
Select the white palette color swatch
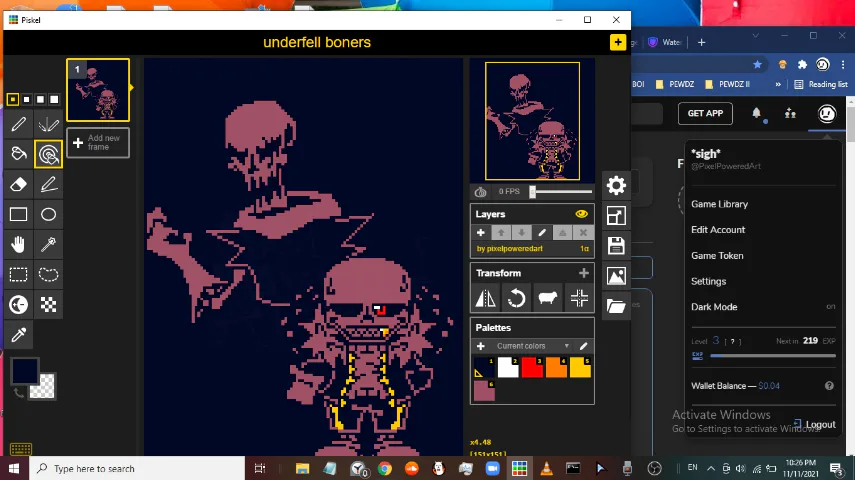(x=508, y=368)
